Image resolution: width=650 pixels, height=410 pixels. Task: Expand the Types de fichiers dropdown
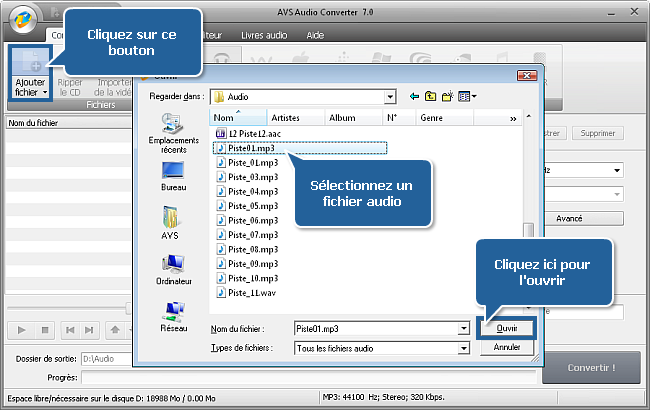463,348
